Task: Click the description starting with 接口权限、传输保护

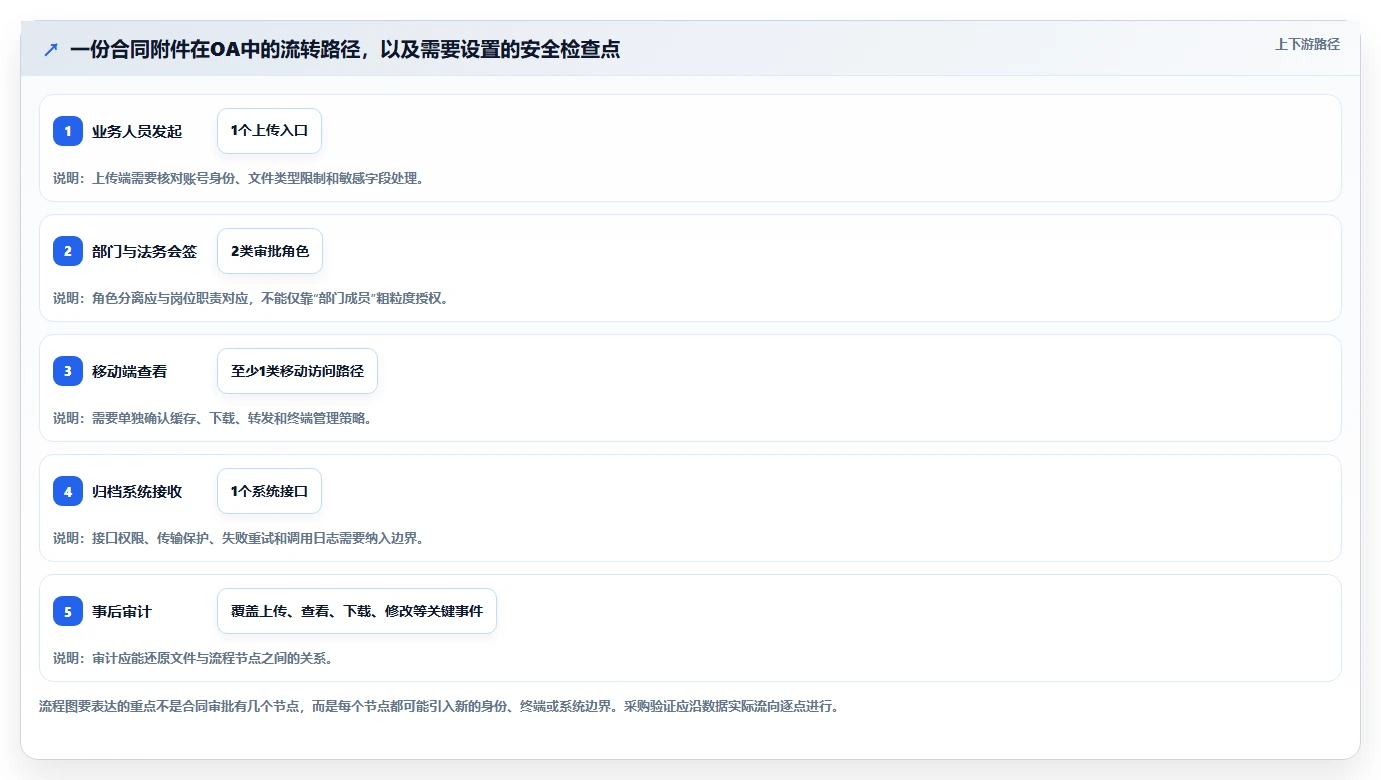Action: pyautogui.click(x=239, y=538)
